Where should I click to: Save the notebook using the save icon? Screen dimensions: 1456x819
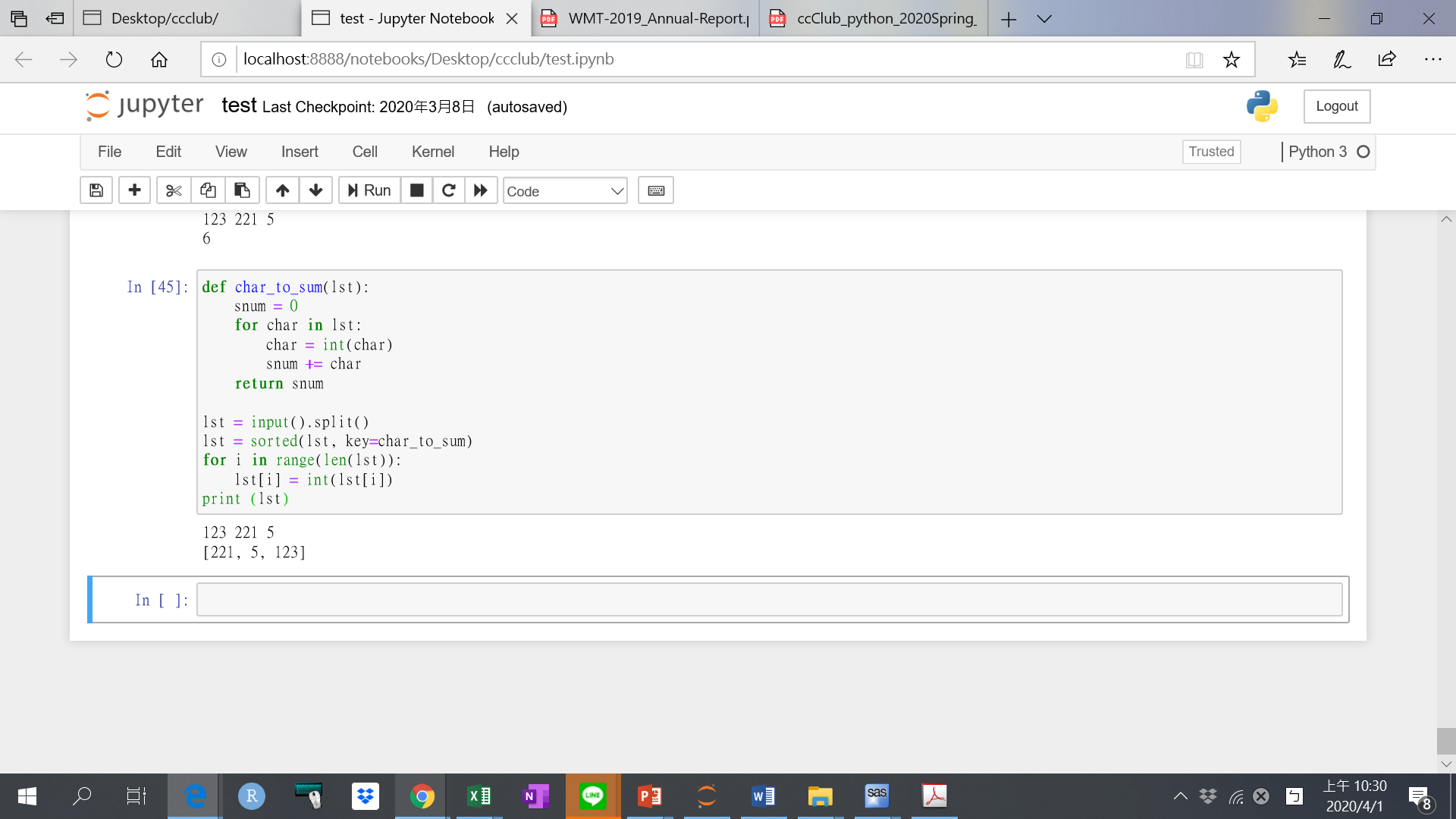point(96,190)
